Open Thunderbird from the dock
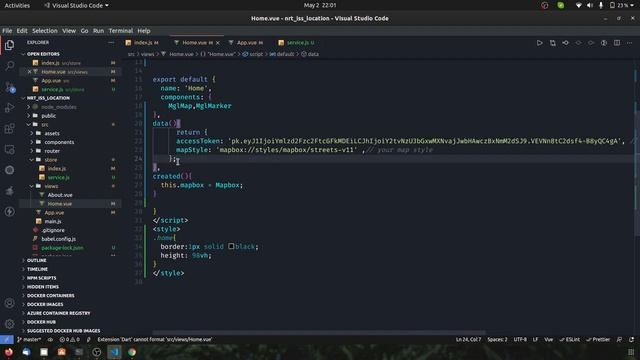Viewport: 640px width, 360px height. click(26, 352)
